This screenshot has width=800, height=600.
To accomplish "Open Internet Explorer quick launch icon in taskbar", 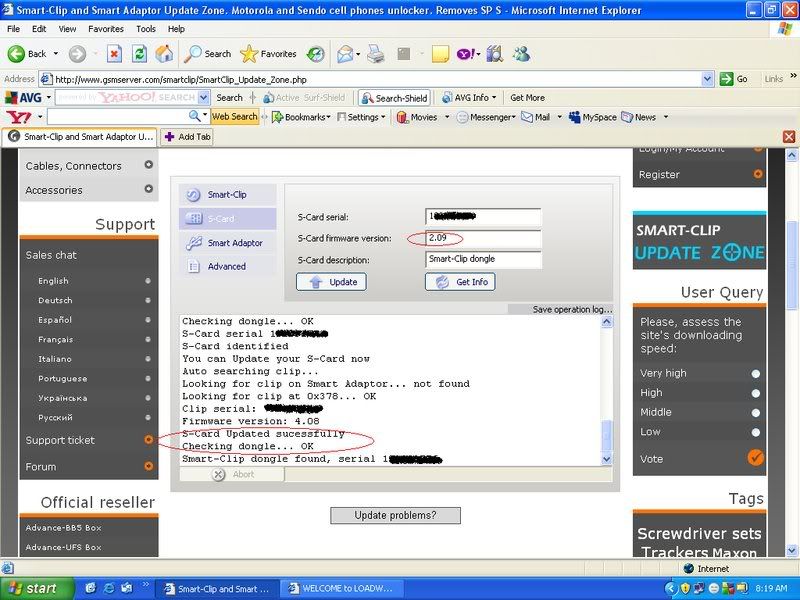I will point(109,588).
